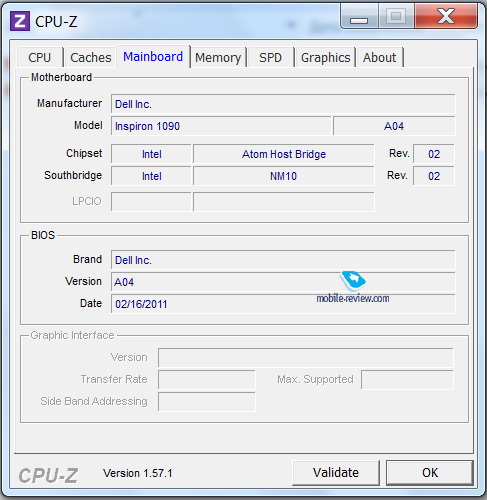Image resolution: width=487 pixels, height=500 pixels.
Task: Close the CPU-Z window
Action: tap(446, 16)
